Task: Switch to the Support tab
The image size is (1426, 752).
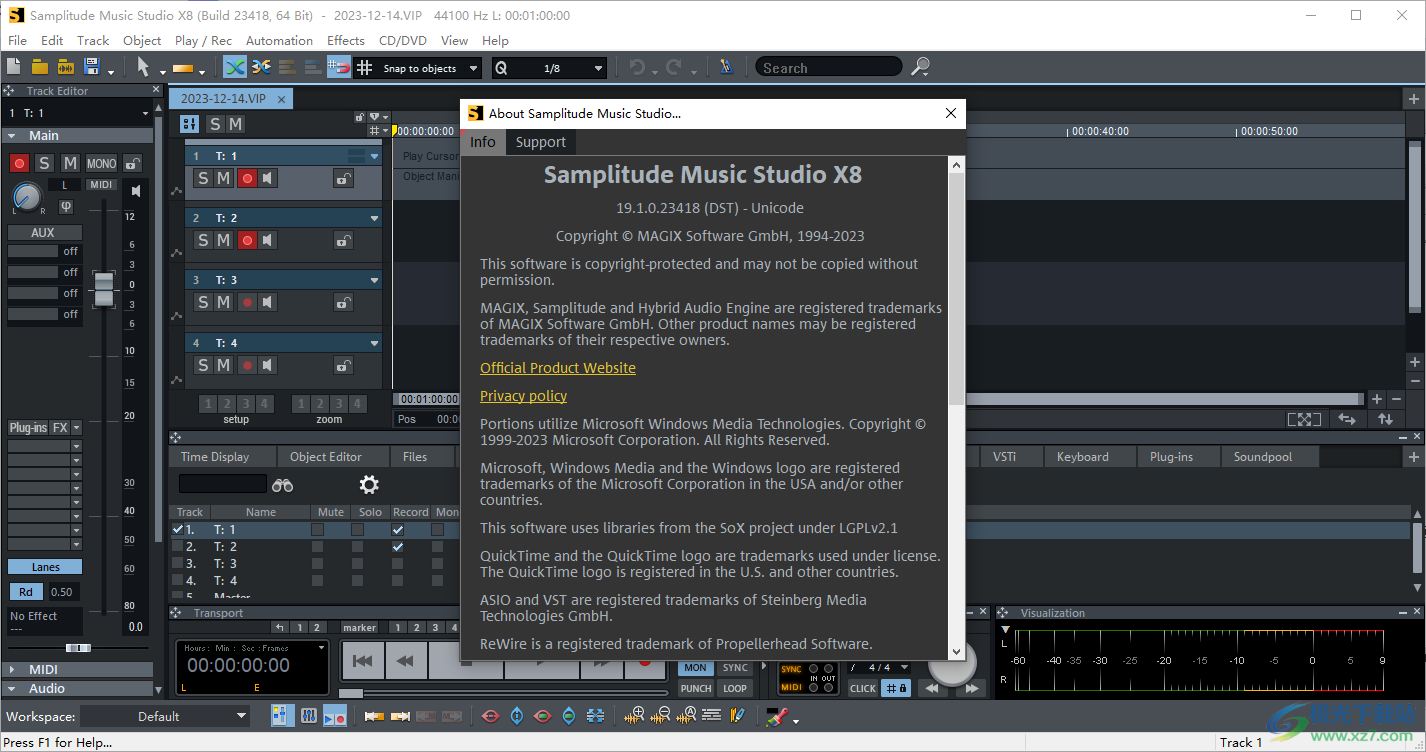Action: pos(540,142)
